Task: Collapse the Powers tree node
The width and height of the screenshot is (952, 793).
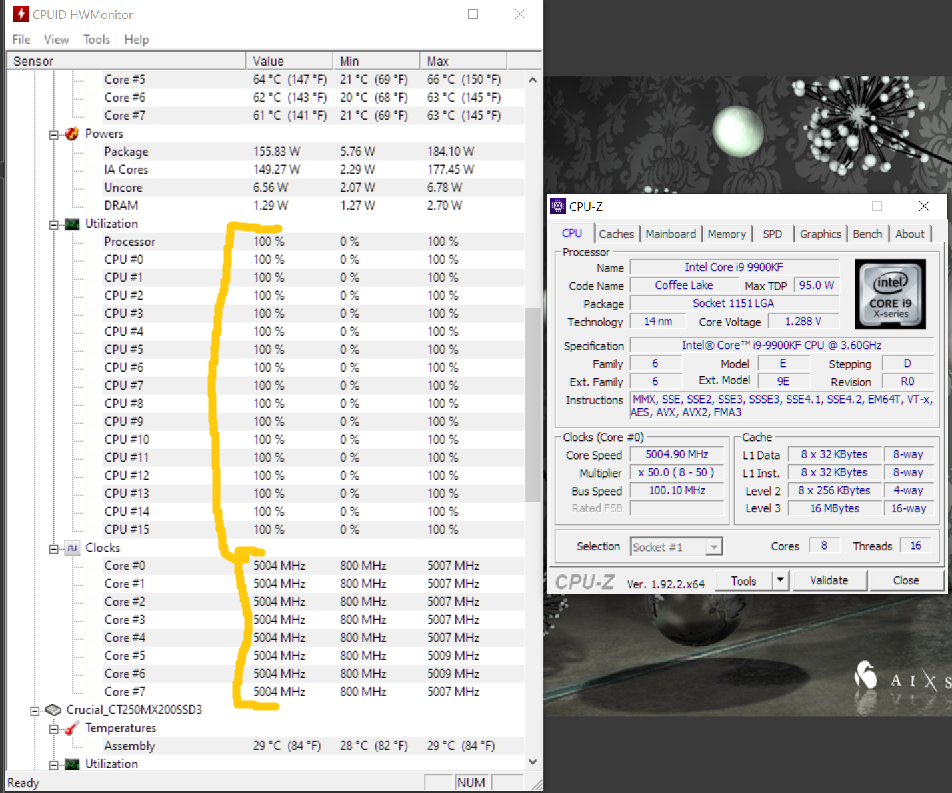Action: tap(53, 135)
